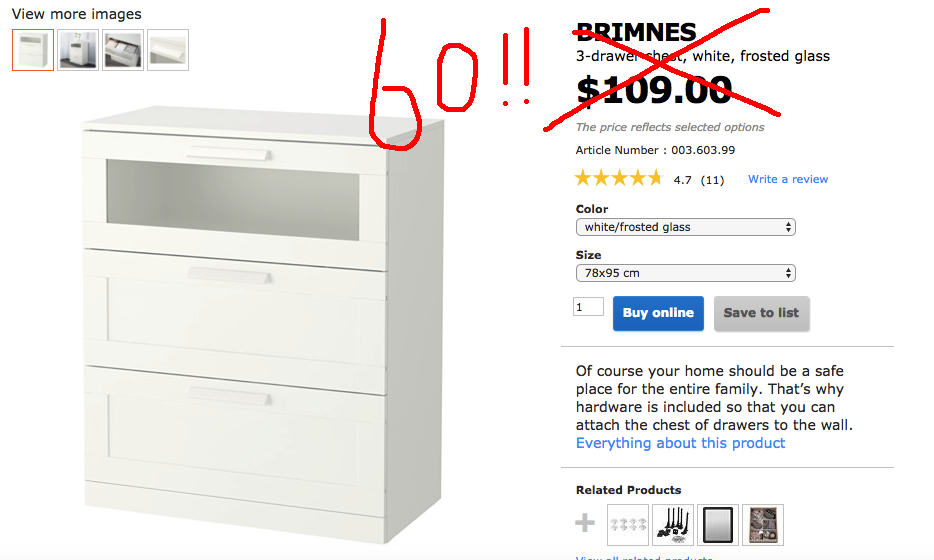This screenshot has width=934, height=560.
Task: Focus the quantity input field
Action: 589,307
